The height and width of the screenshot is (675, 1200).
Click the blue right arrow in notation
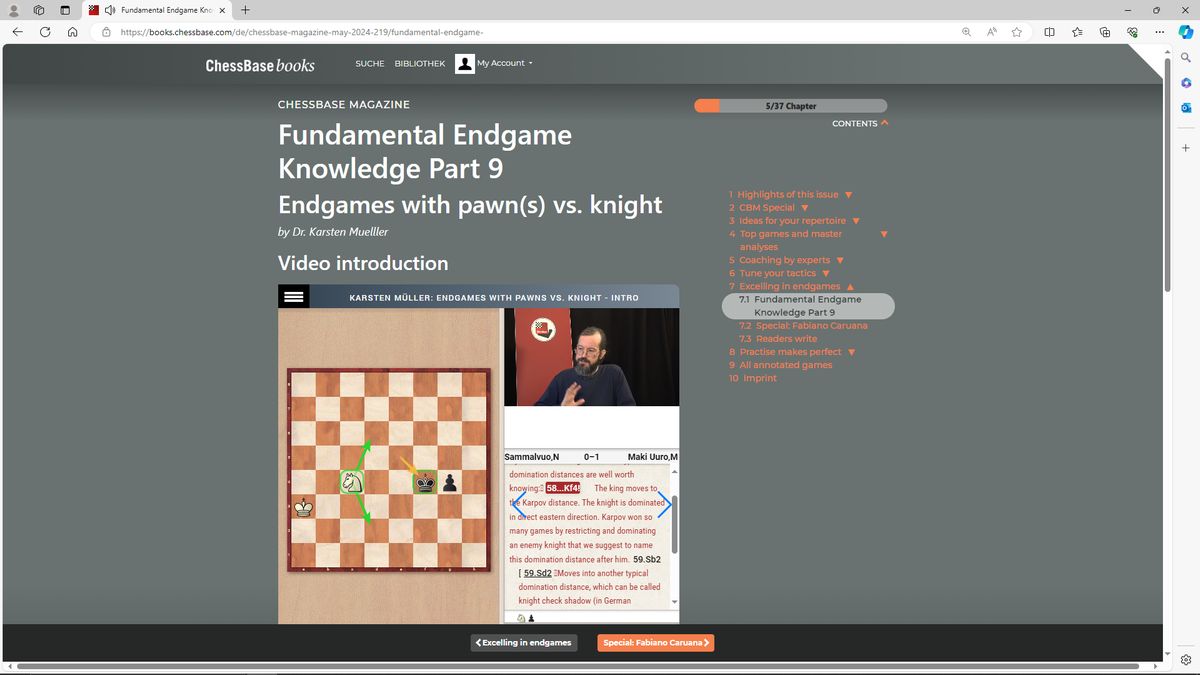662,506
